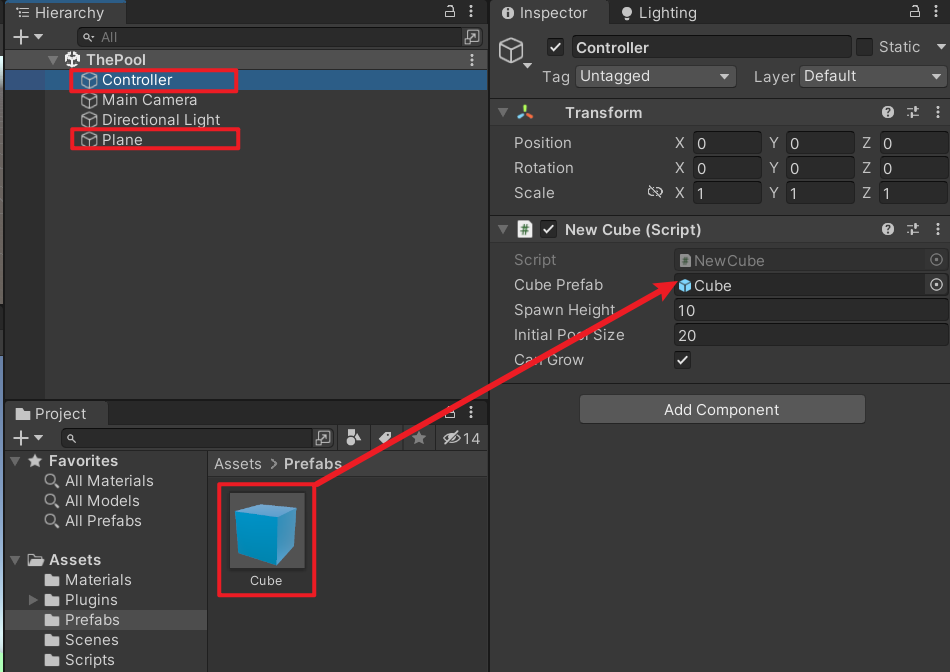Open the Tag dropdown showing Untagged
Screen dimensions: 950x672
pos(656,76)
